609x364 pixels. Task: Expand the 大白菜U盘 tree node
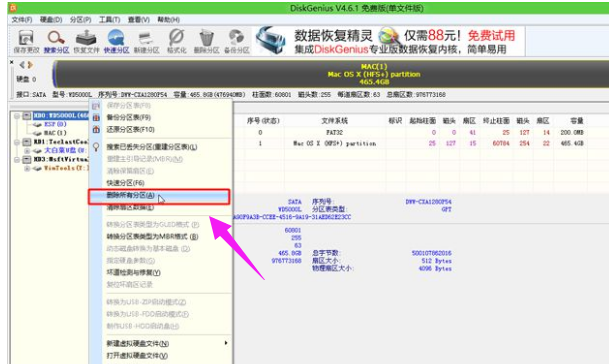point(27,150)
